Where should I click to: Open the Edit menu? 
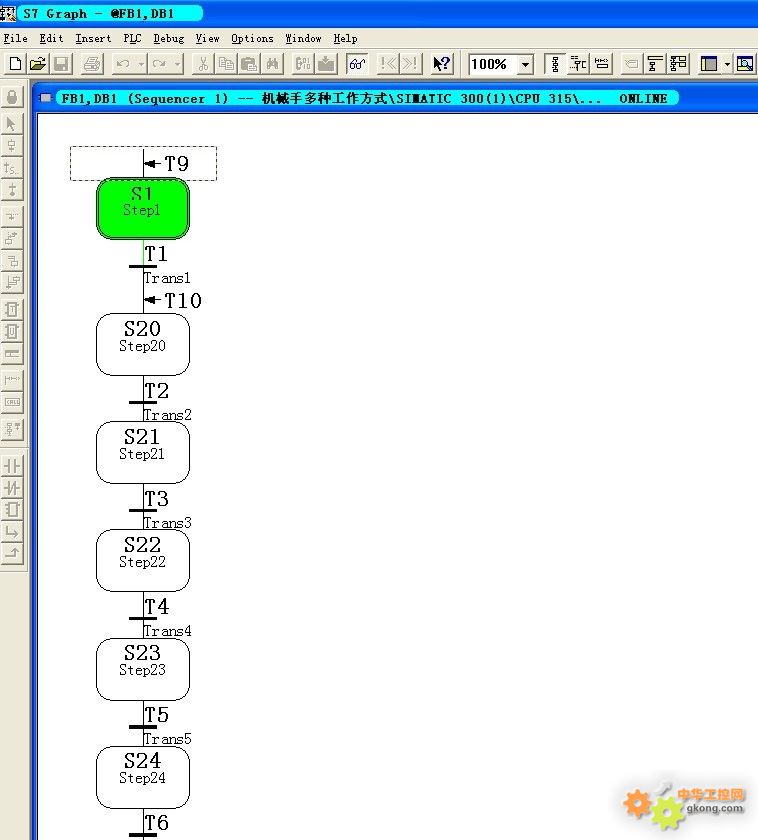point(51,39)
